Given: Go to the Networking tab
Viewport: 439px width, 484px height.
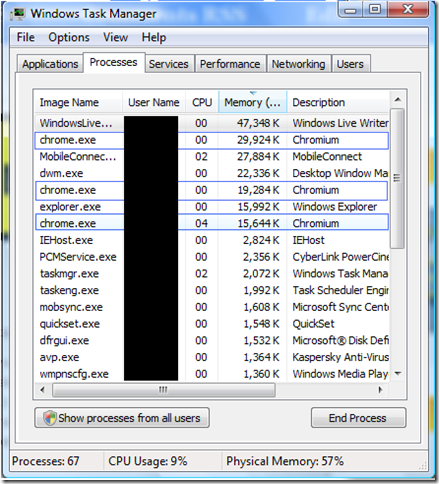Looking at the screenshot, I should coord(298,64).
